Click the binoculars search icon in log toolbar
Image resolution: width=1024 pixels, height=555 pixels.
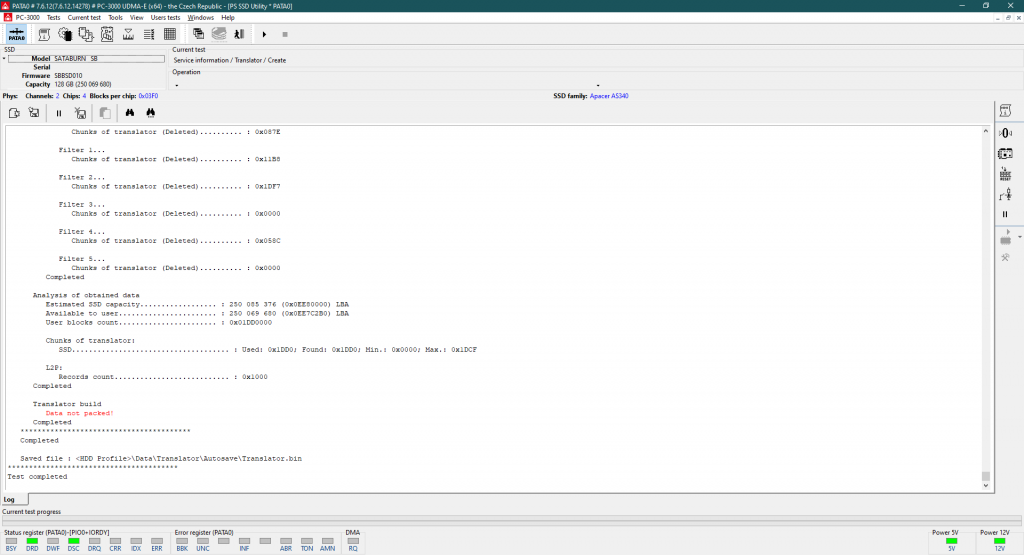coord(130,113)
